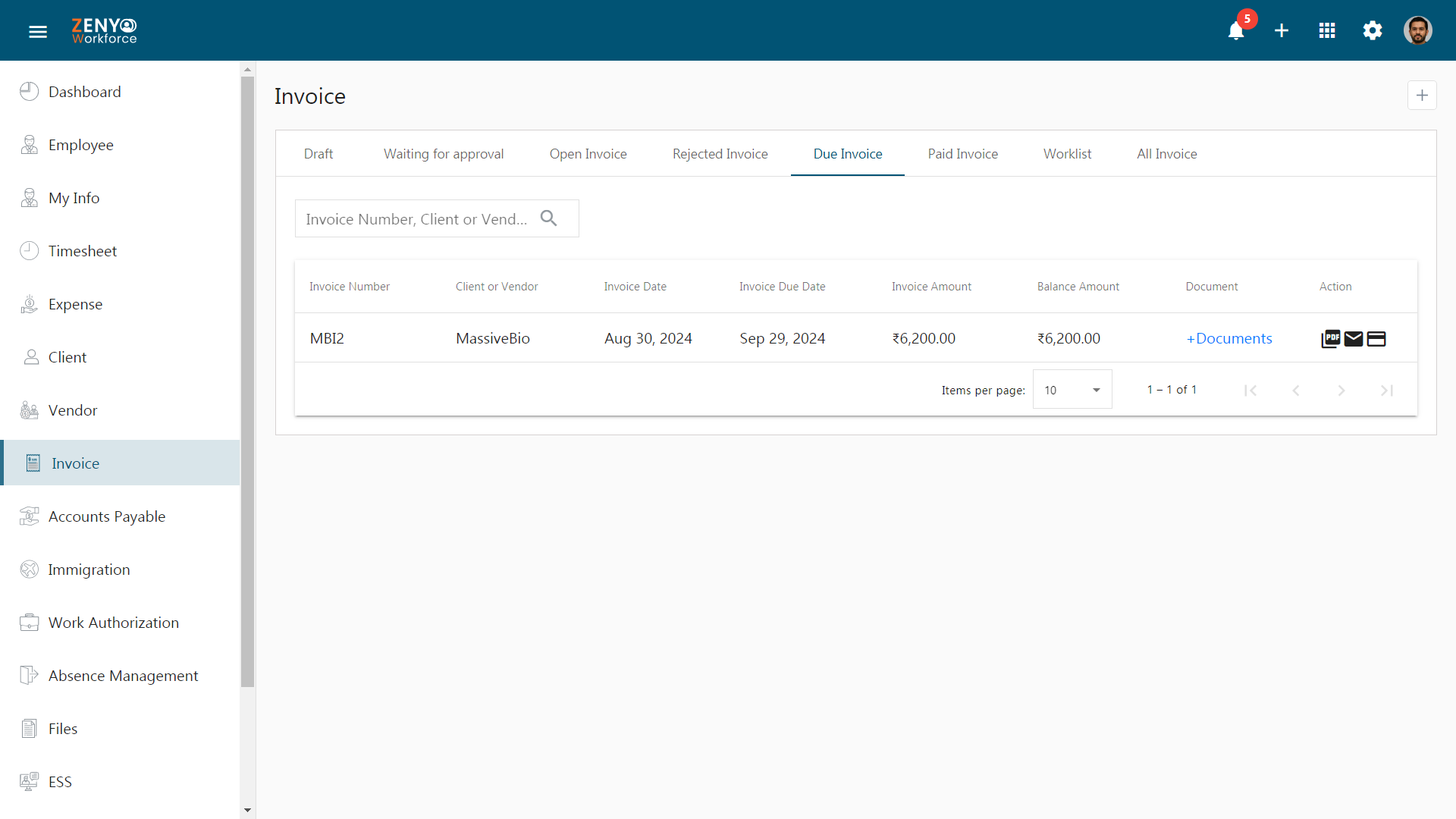Switch to the Paid Invoice tab

point(963,153)
